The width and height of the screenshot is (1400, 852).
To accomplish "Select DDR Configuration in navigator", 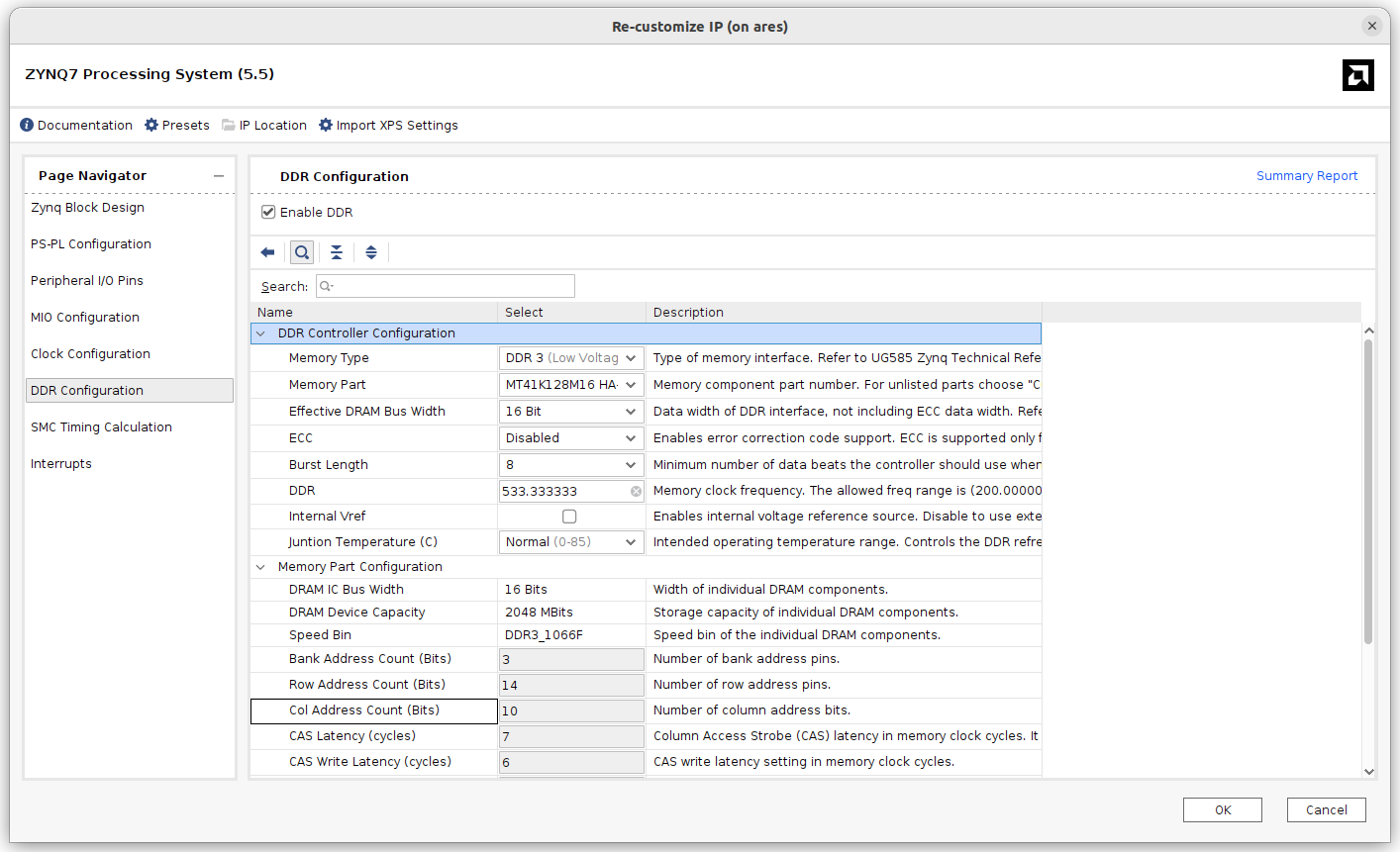I will point(130,391).
